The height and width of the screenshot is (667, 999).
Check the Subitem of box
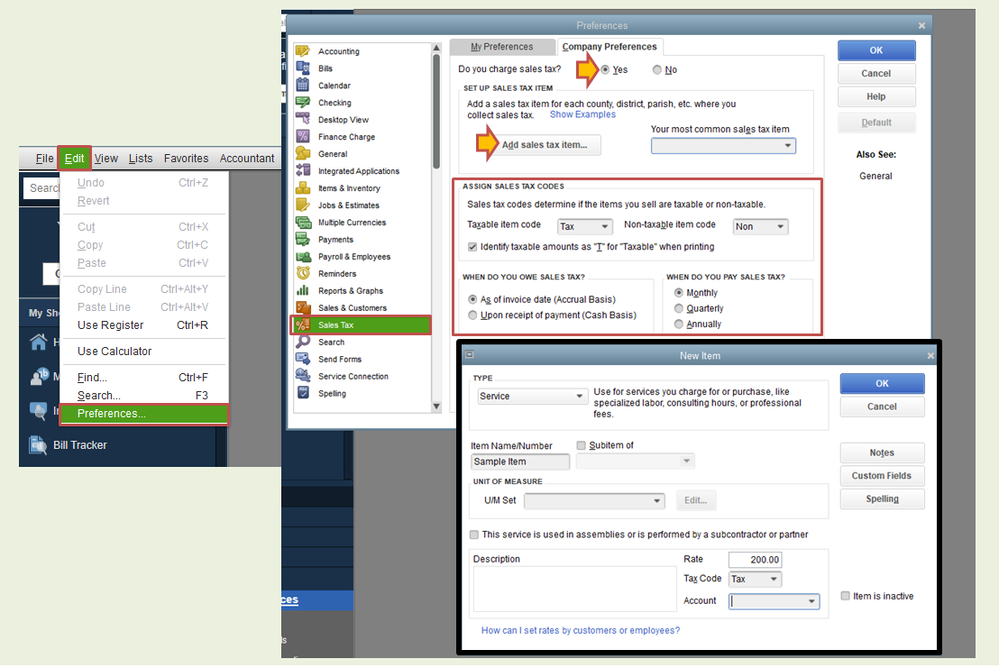[581, 445]
